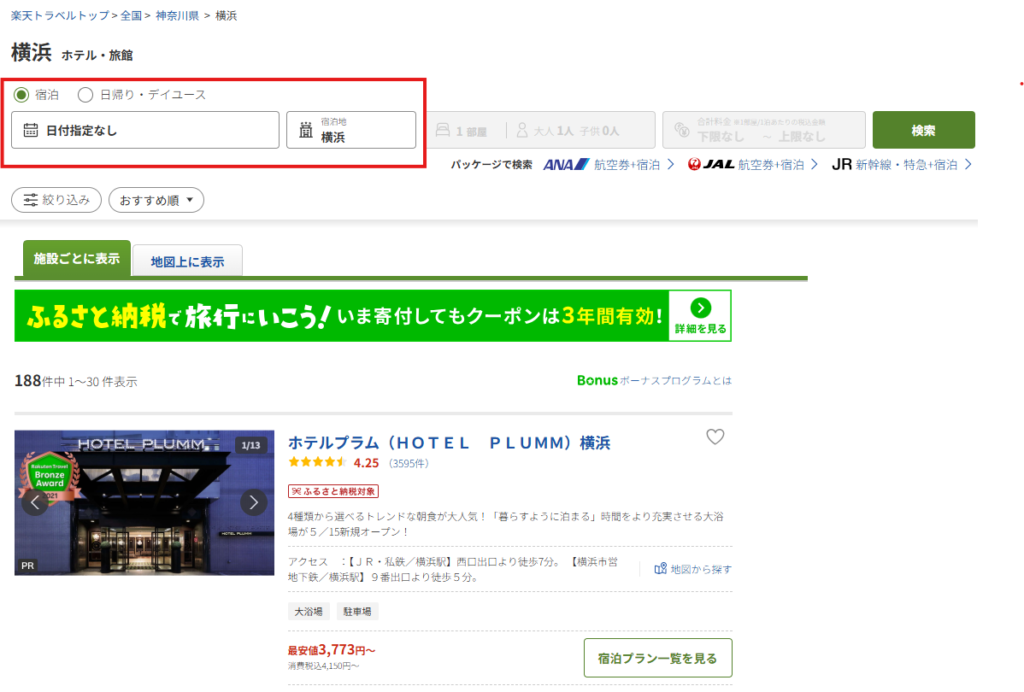Open the price range selector
This screenshot has height=692, width=1024.
[x=762, y=130]
